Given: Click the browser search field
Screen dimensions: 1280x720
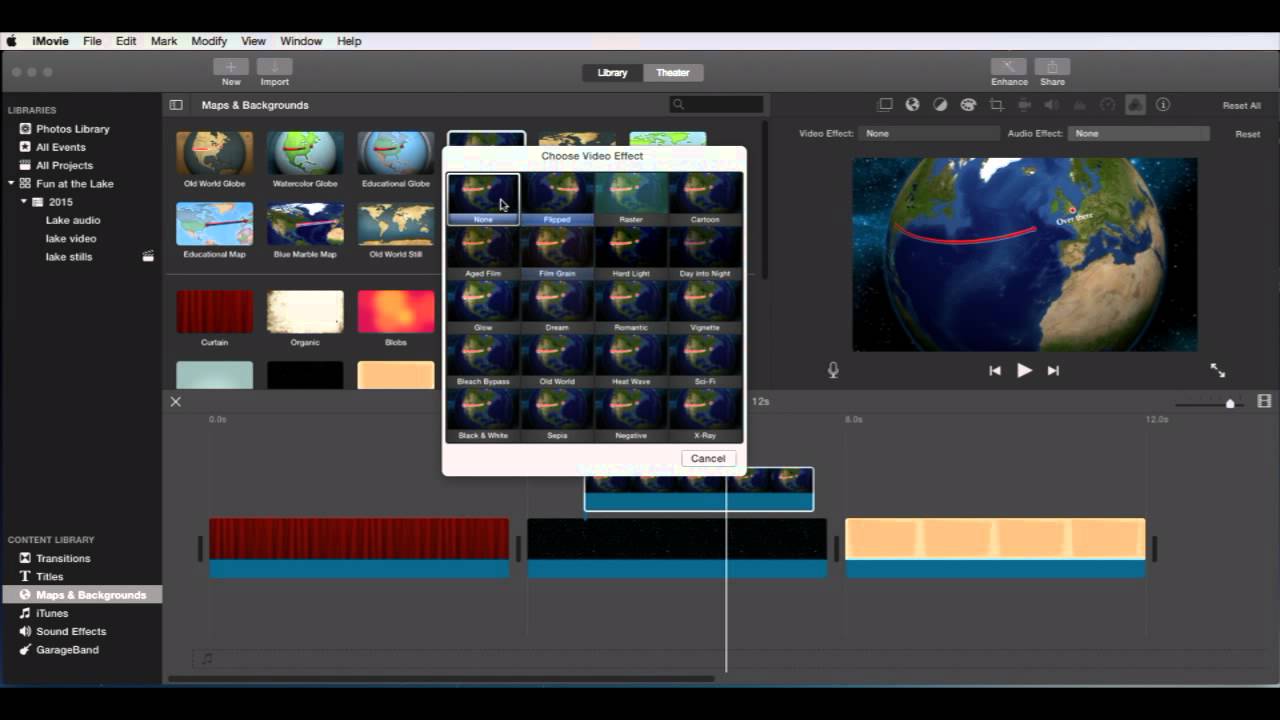Looking at the screenshot, I should 716,104.
